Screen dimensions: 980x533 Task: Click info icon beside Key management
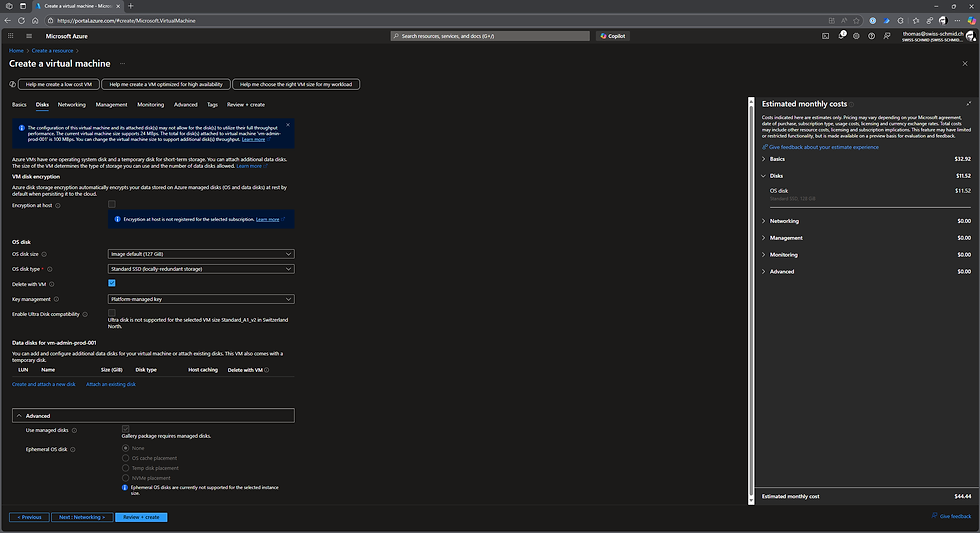(56, 299)
